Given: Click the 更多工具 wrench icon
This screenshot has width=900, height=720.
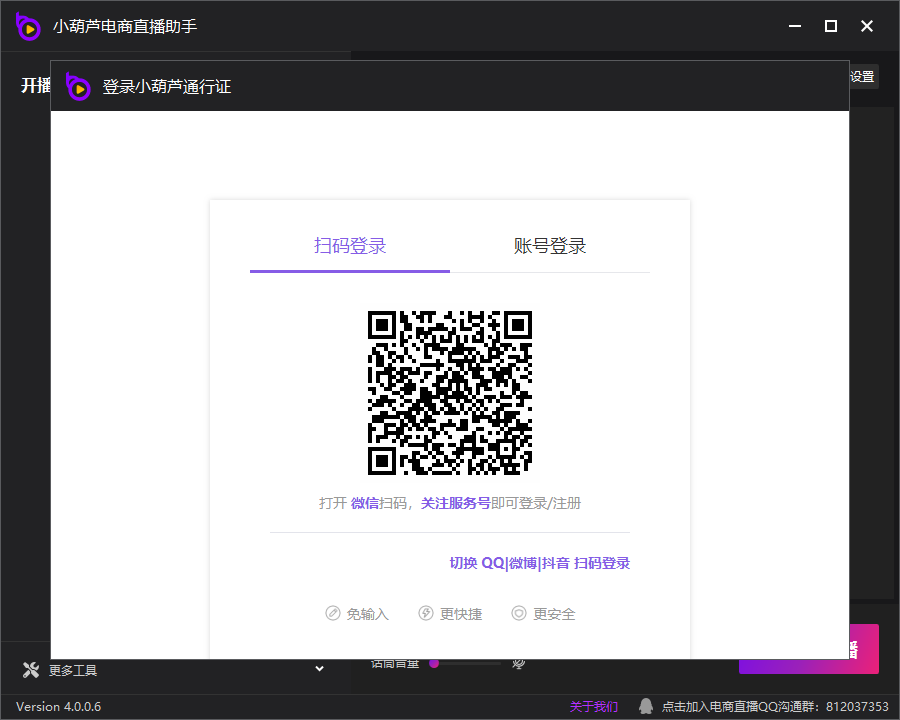Looking at the screenshot, I should 31,670.
